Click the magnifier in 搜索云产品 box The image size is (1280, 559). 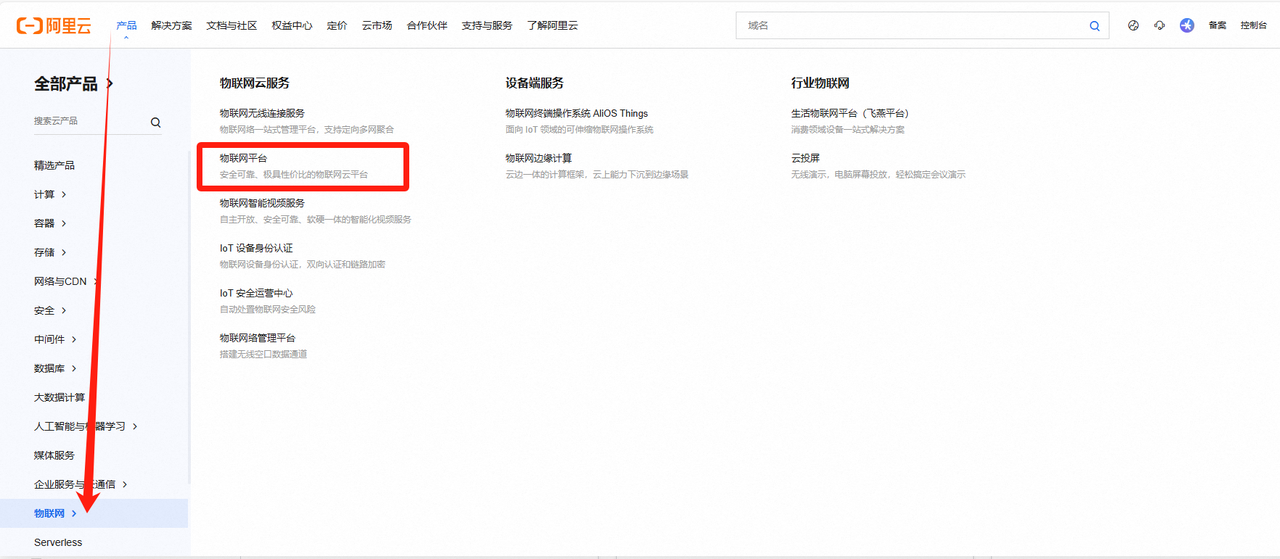(155, 122)
